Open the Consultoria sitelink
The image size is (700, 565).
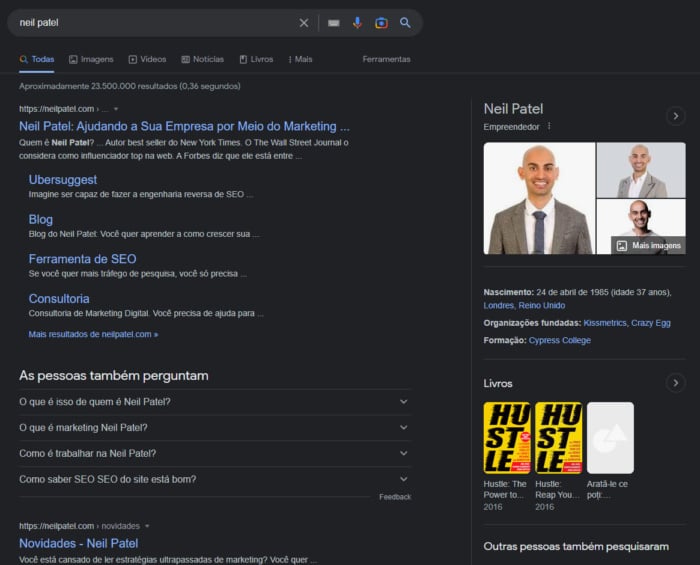pos(59,299)
